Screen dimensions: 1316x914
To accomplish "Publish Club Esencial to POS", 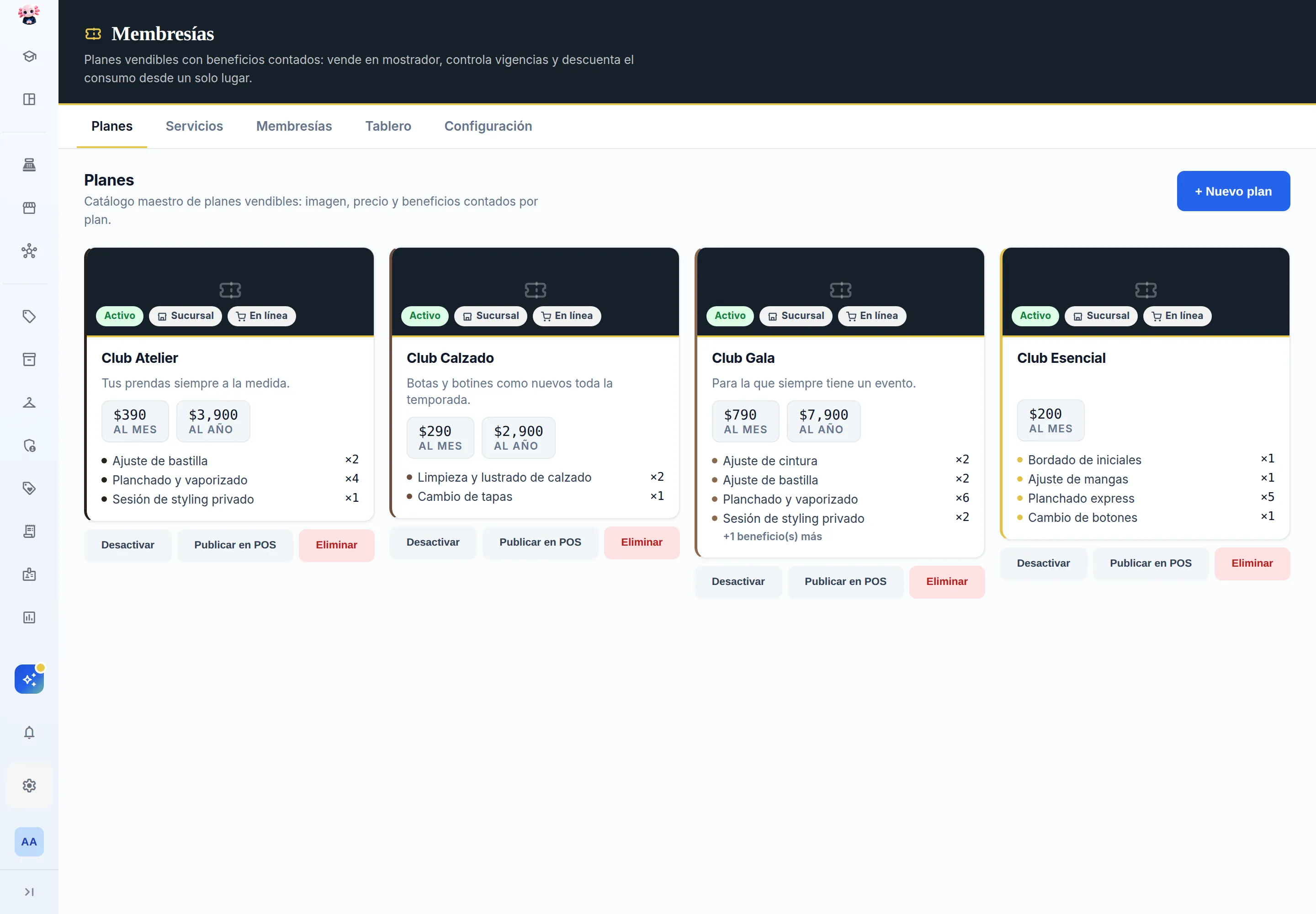I will (x=1151, y=563).
